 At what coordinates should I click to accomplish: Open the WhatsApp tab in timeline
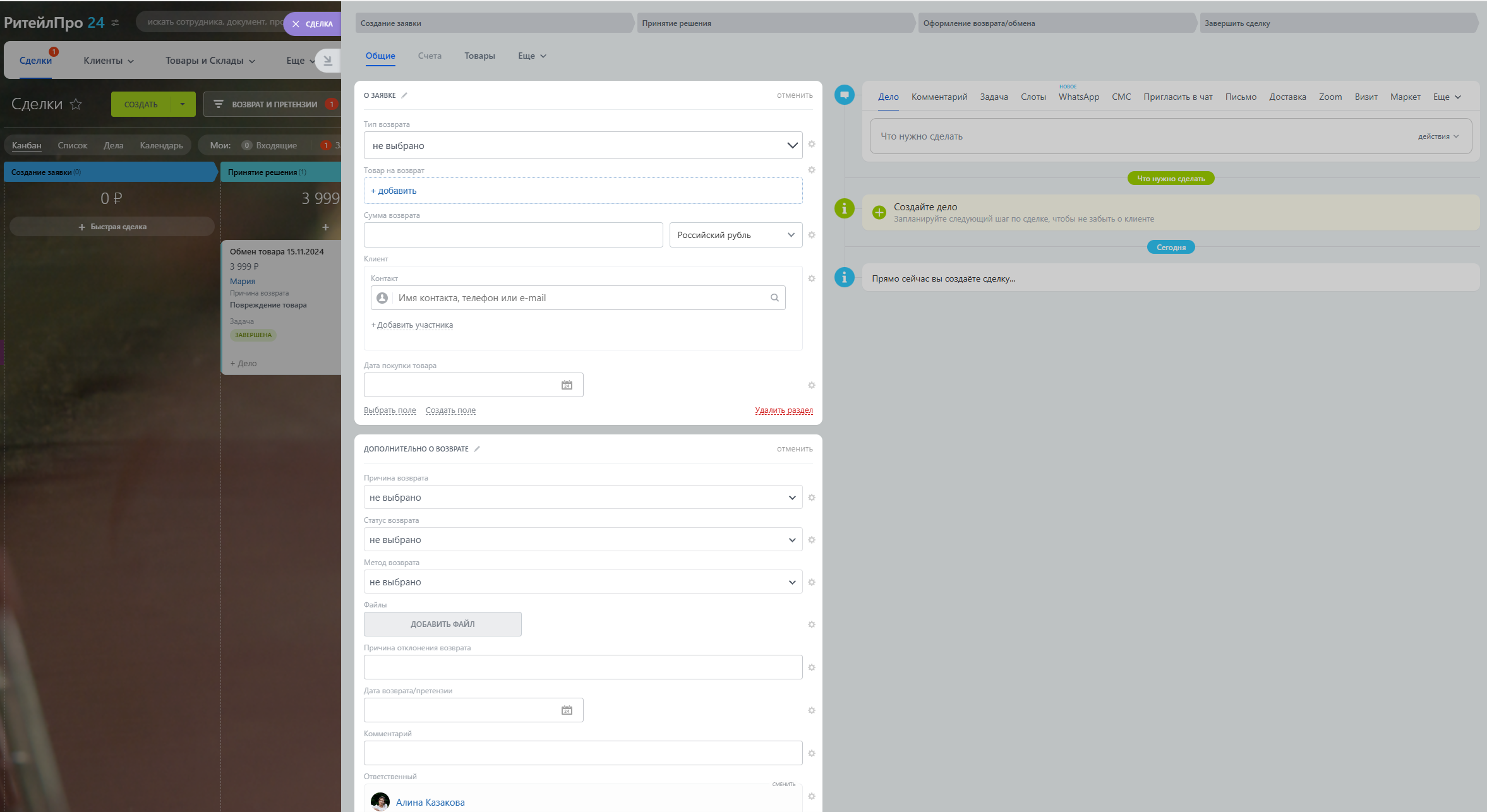(x=1078, y=97)
